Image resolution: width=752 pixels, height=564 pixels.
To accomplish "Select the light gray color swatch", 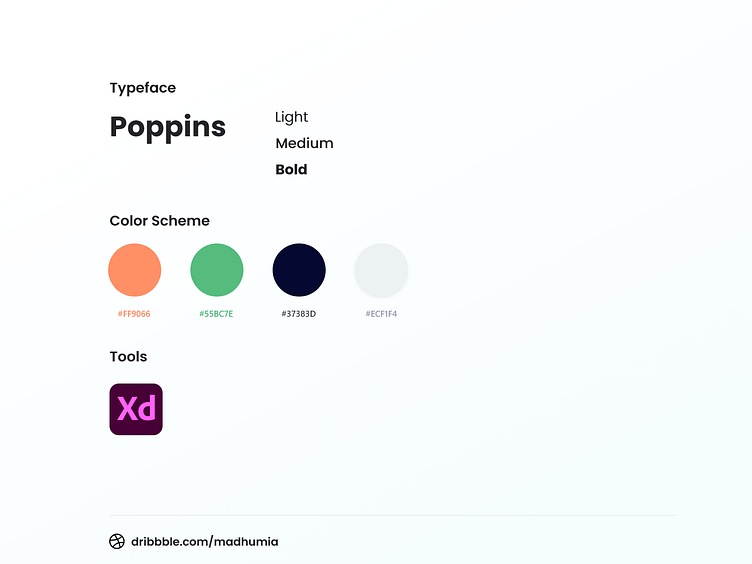I will pyautogui.click(x=381, y=270).
